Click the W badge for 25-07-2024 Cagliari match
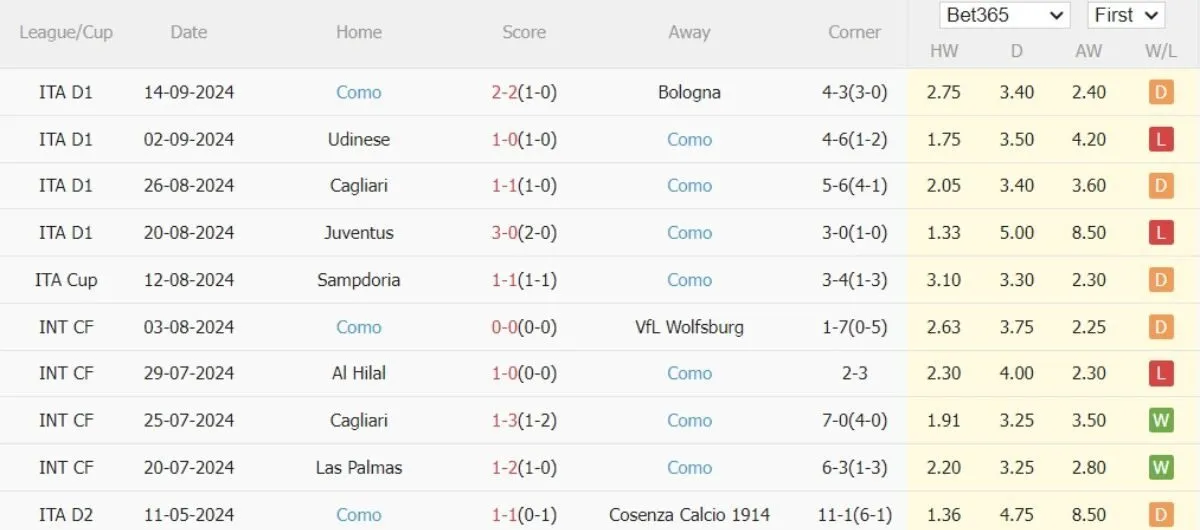1200x530 pixels. click(1160, 421)
